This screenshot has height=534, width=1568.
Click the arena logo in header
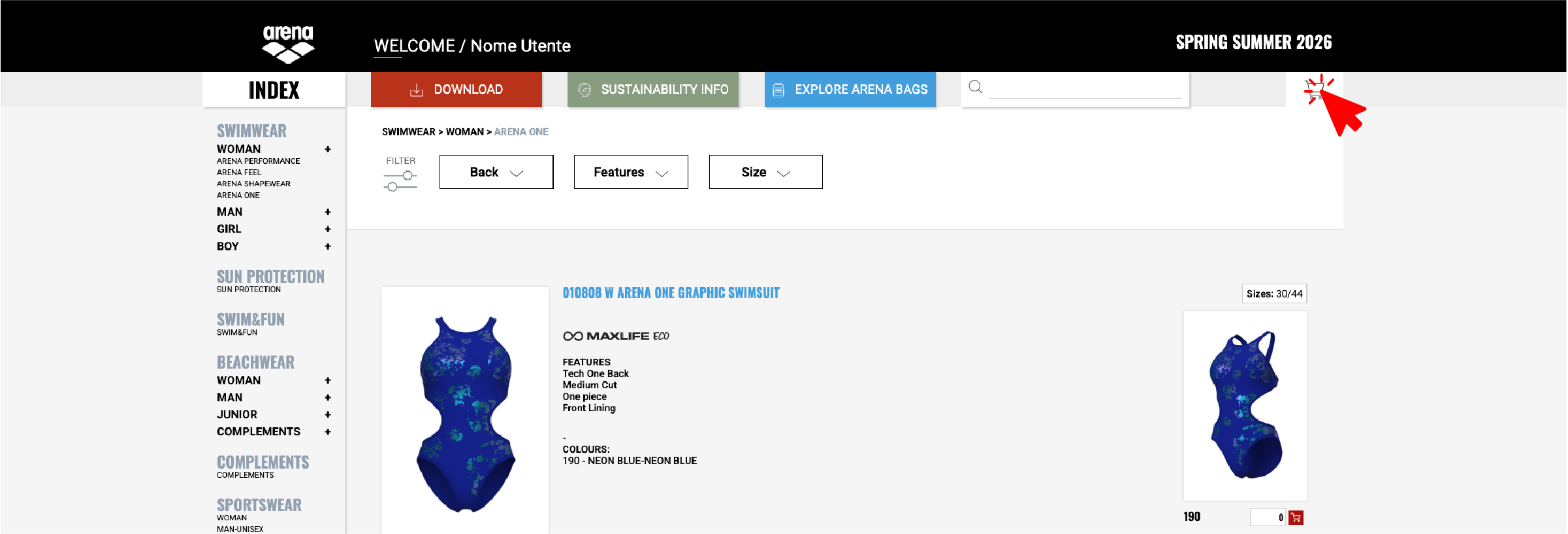click(x=288, y=43)
